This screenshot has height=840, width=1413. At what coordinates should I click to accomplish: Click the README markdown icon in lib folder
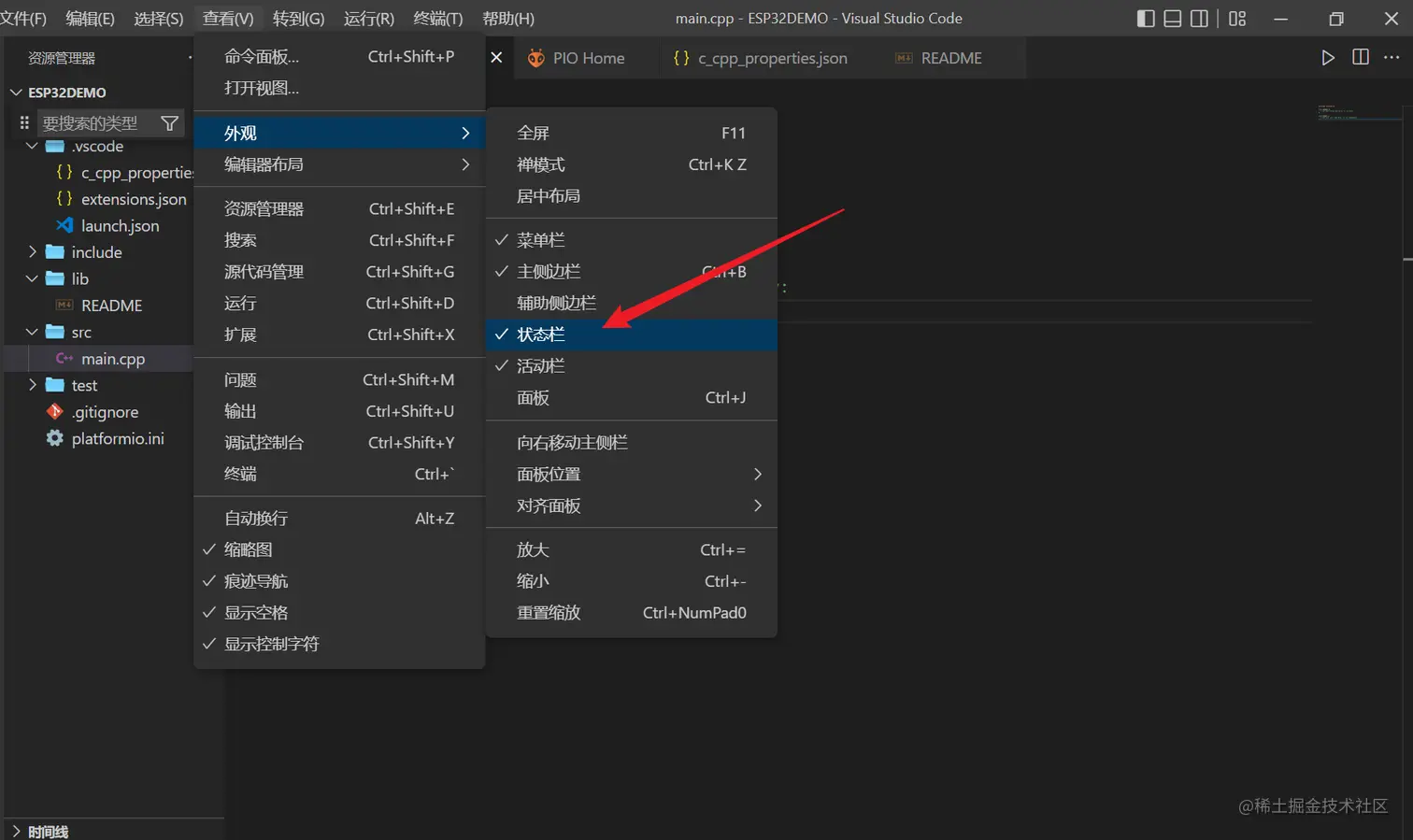(64, 305)
